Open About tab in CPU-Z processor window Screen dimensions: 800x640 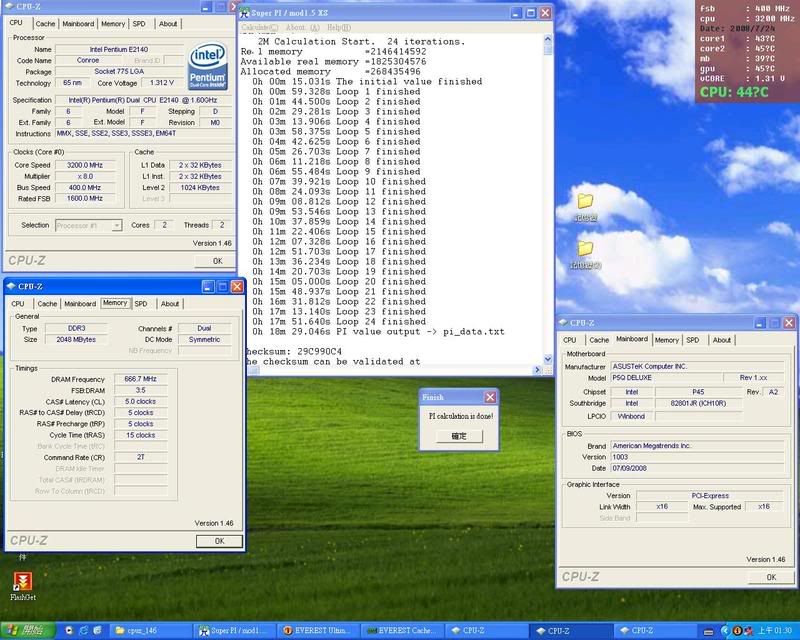(x=168, y=24)
